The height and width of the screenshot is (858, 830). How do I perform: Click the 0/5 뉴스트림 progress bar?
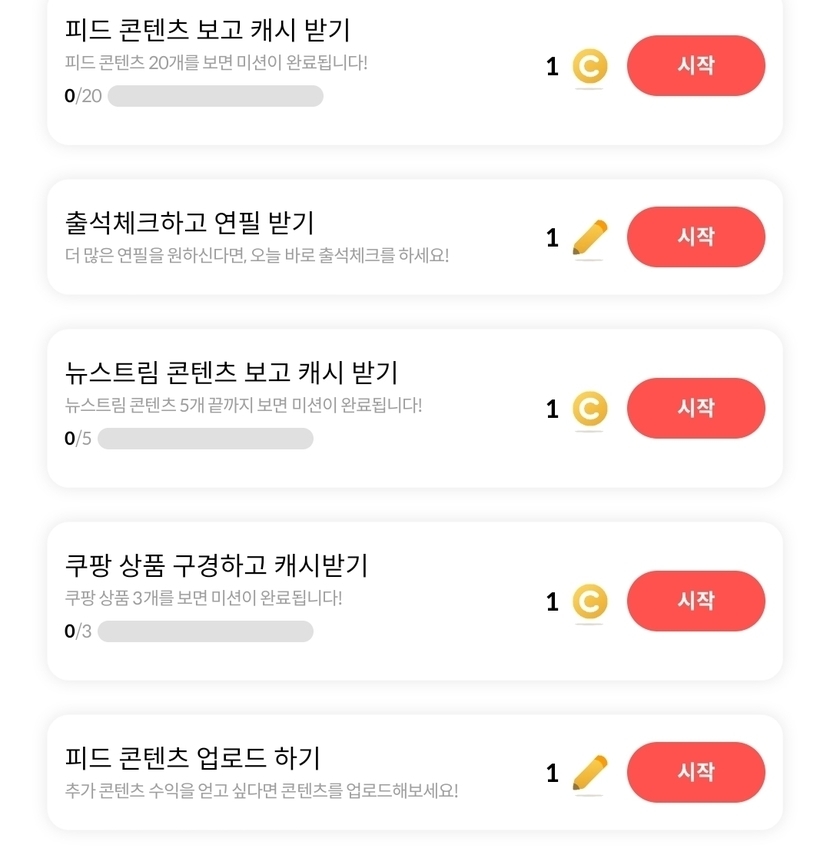pyautogui.click(x=205, y=439)
